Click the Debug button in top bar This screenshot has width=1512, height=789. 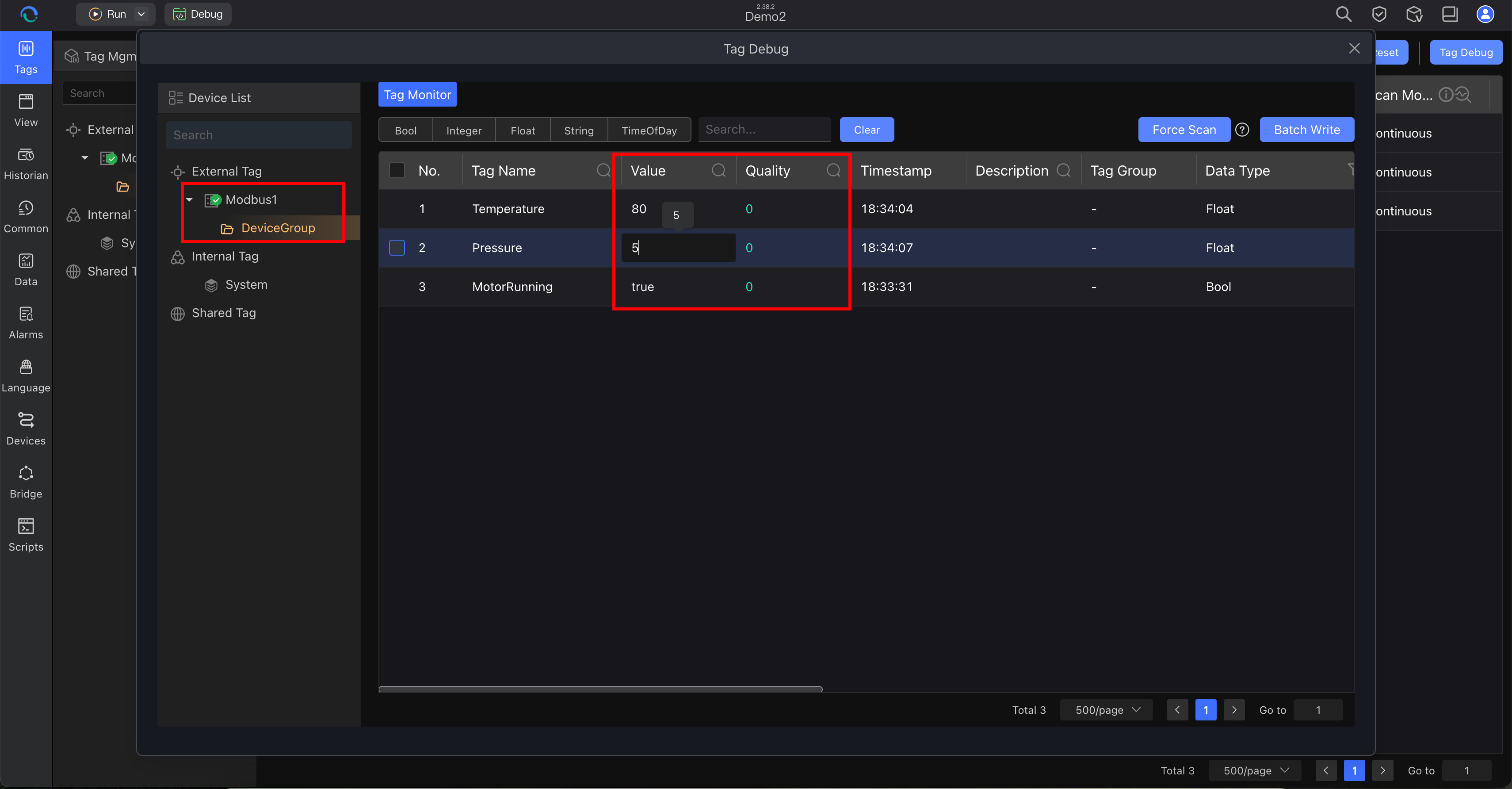(x=198, y=14)
